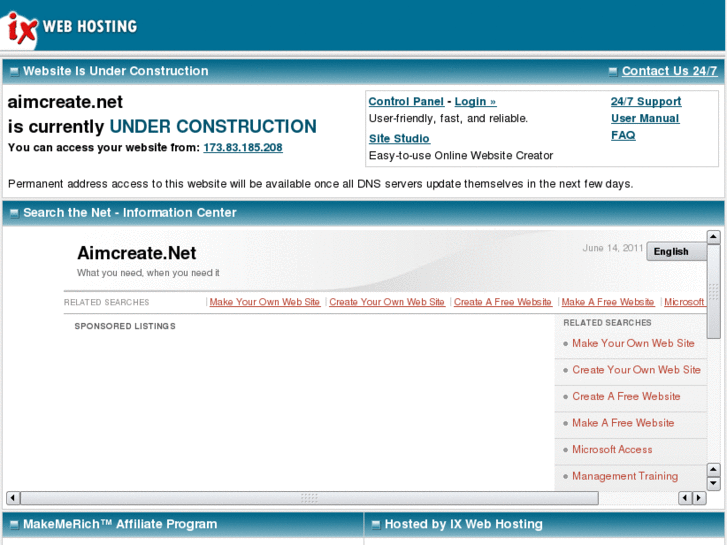The image size is (727, 545).
Task: Click the top bar Microsoft link
Action: [684, 302]
